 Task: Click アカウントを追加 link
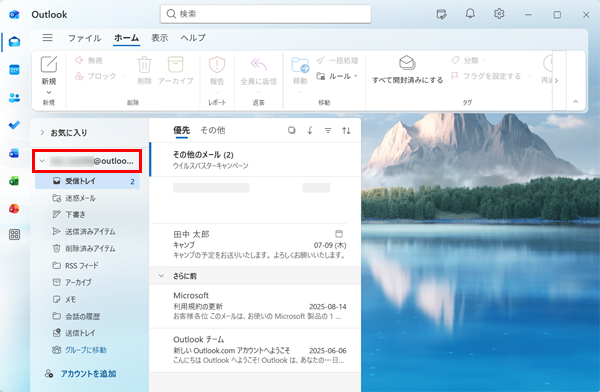[88, 374]
